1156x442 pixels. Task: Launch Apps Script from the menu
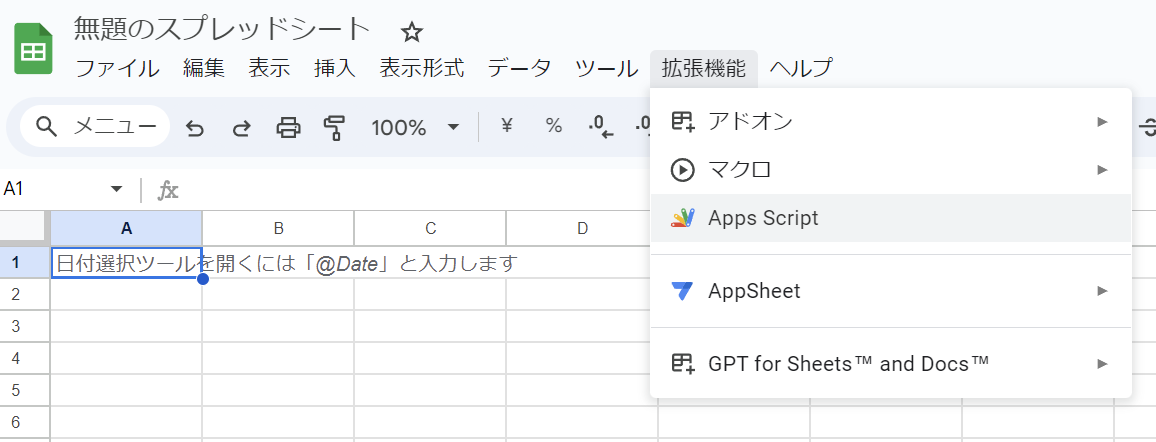891,218
